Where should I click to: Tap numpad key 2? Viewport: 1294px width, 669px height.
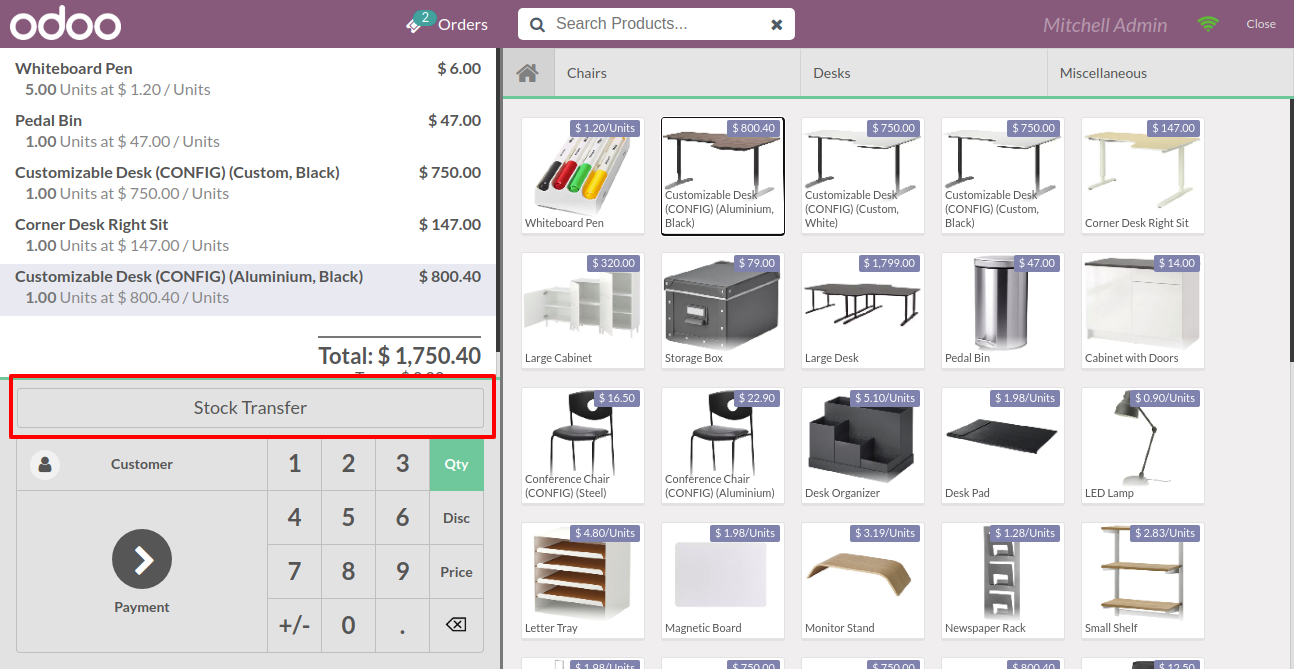coord(348,464)
